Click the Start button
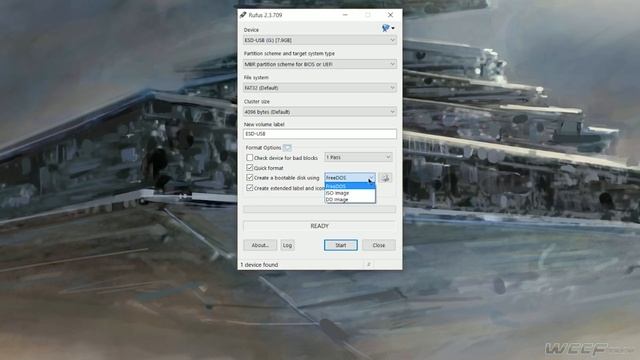Image resolution: width=640 pixels, height=360 pixels. [341, 245]
